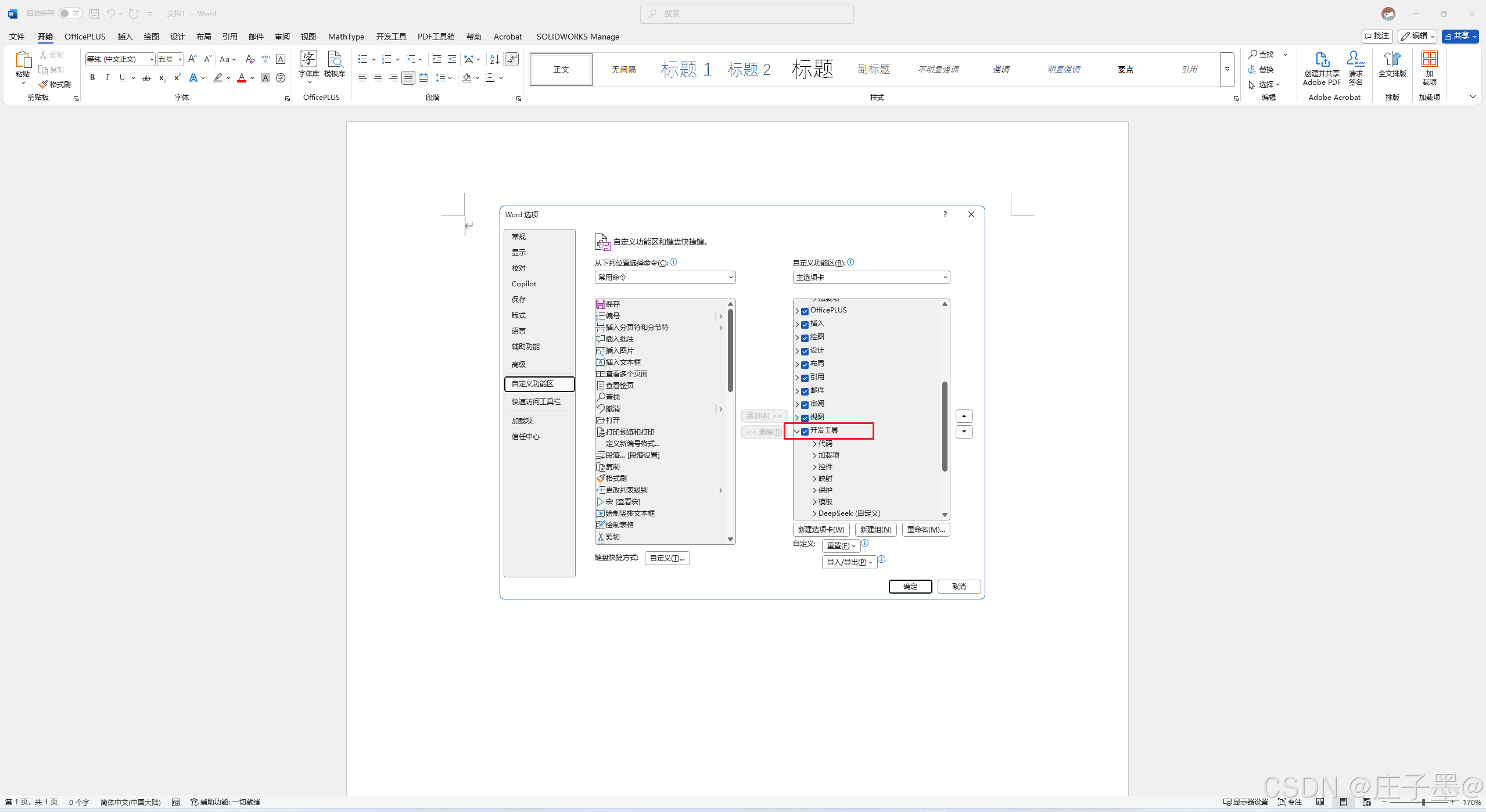Uncheck the 开发工具 checkbox
This screenshot has height=812, width=1486.
coord(805,431)
